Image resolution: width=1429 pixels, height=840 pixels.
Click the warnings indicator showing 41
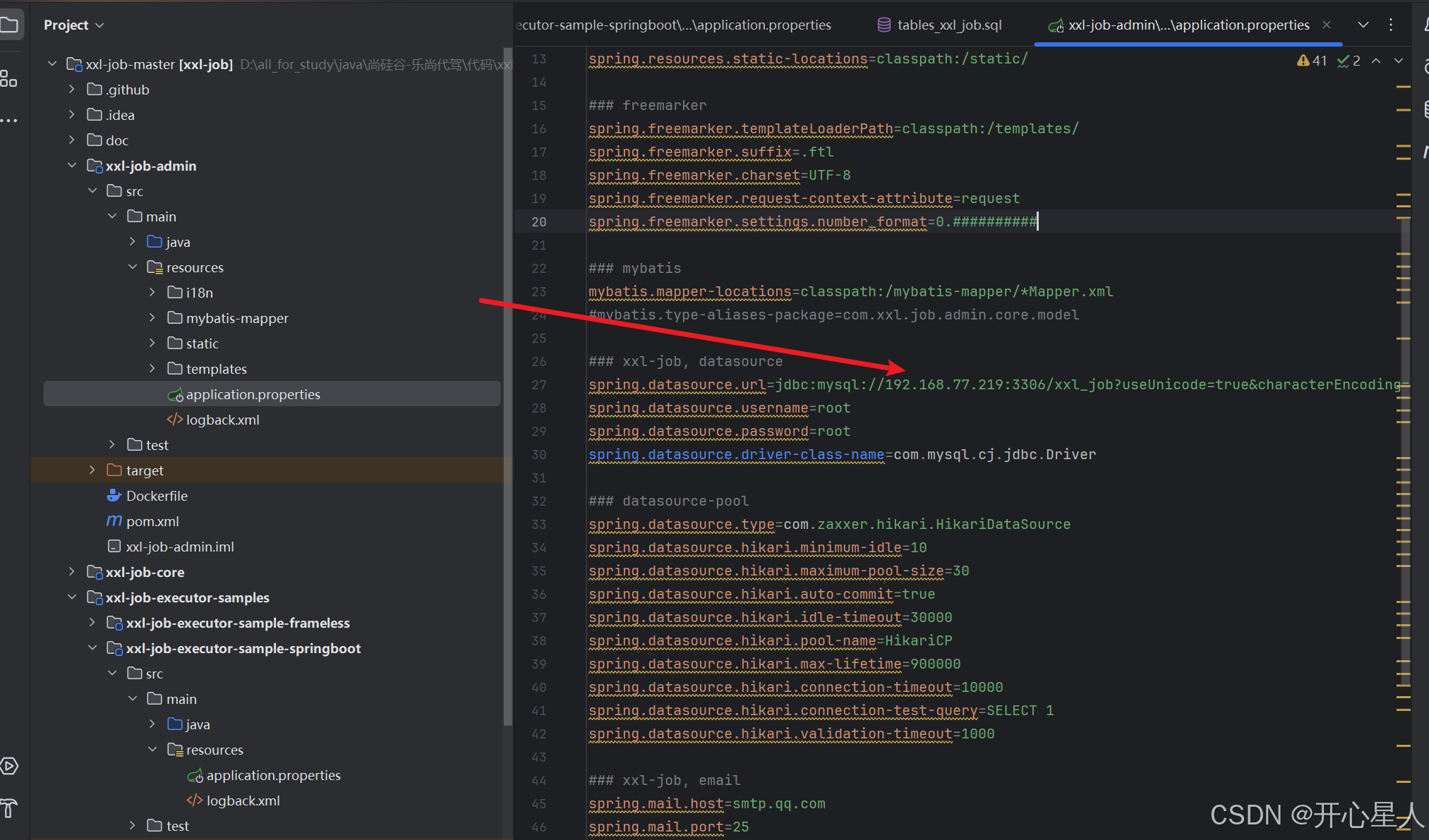[x=1312, y=61]
